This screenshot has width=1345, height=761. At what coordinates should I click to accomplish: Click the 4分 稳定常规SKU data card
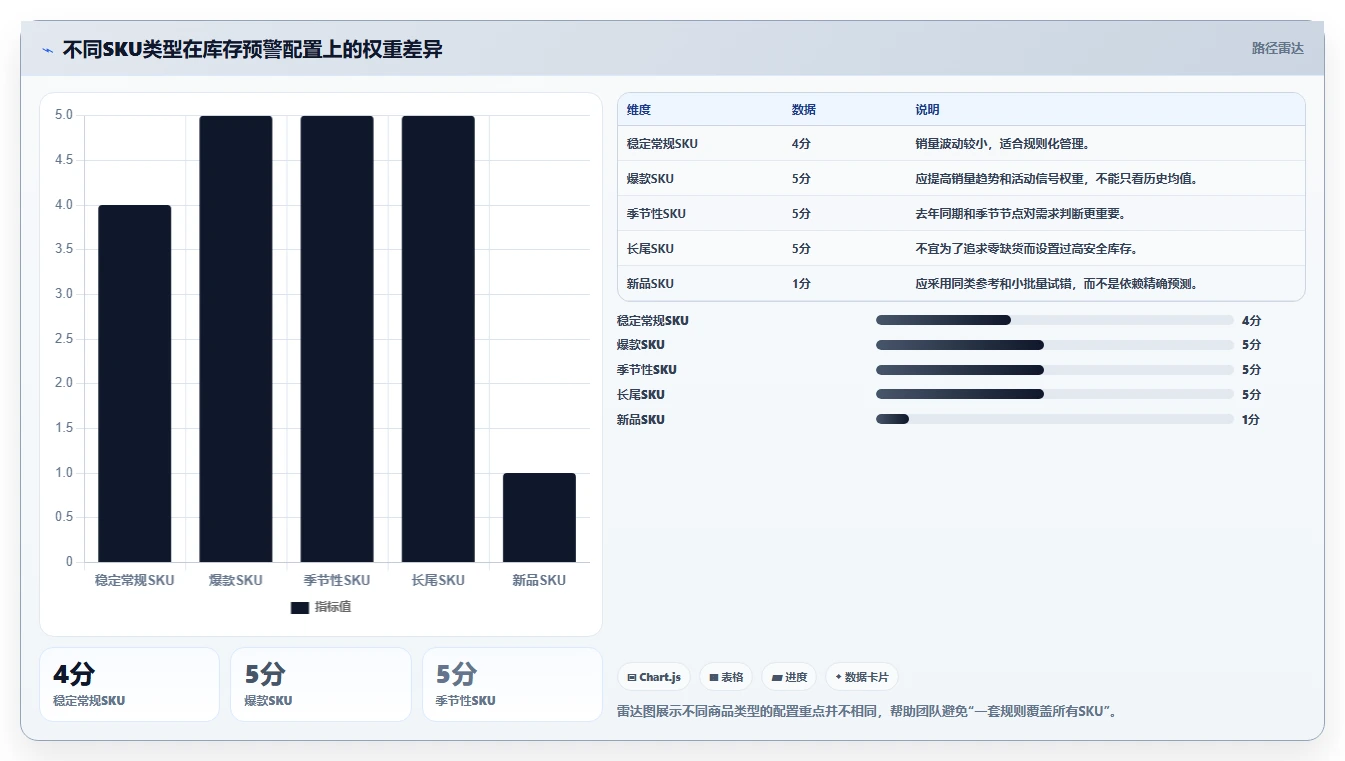pyautogui.click(x=129, y=684)
